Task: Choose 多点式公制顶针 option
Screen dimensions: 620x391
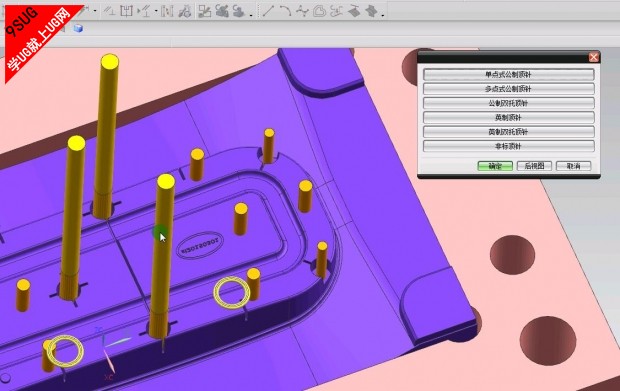Action: click(508, 89)
